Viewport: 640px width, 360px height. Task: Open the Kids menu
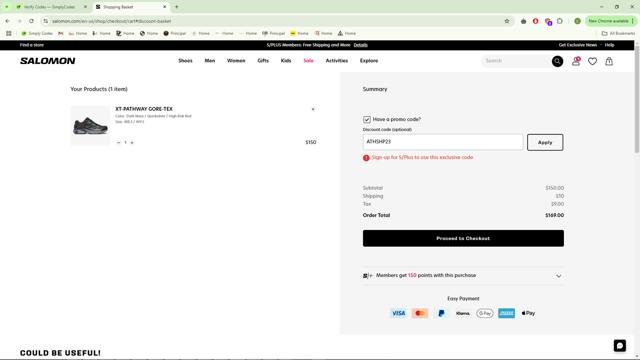(x=286, y=61)
